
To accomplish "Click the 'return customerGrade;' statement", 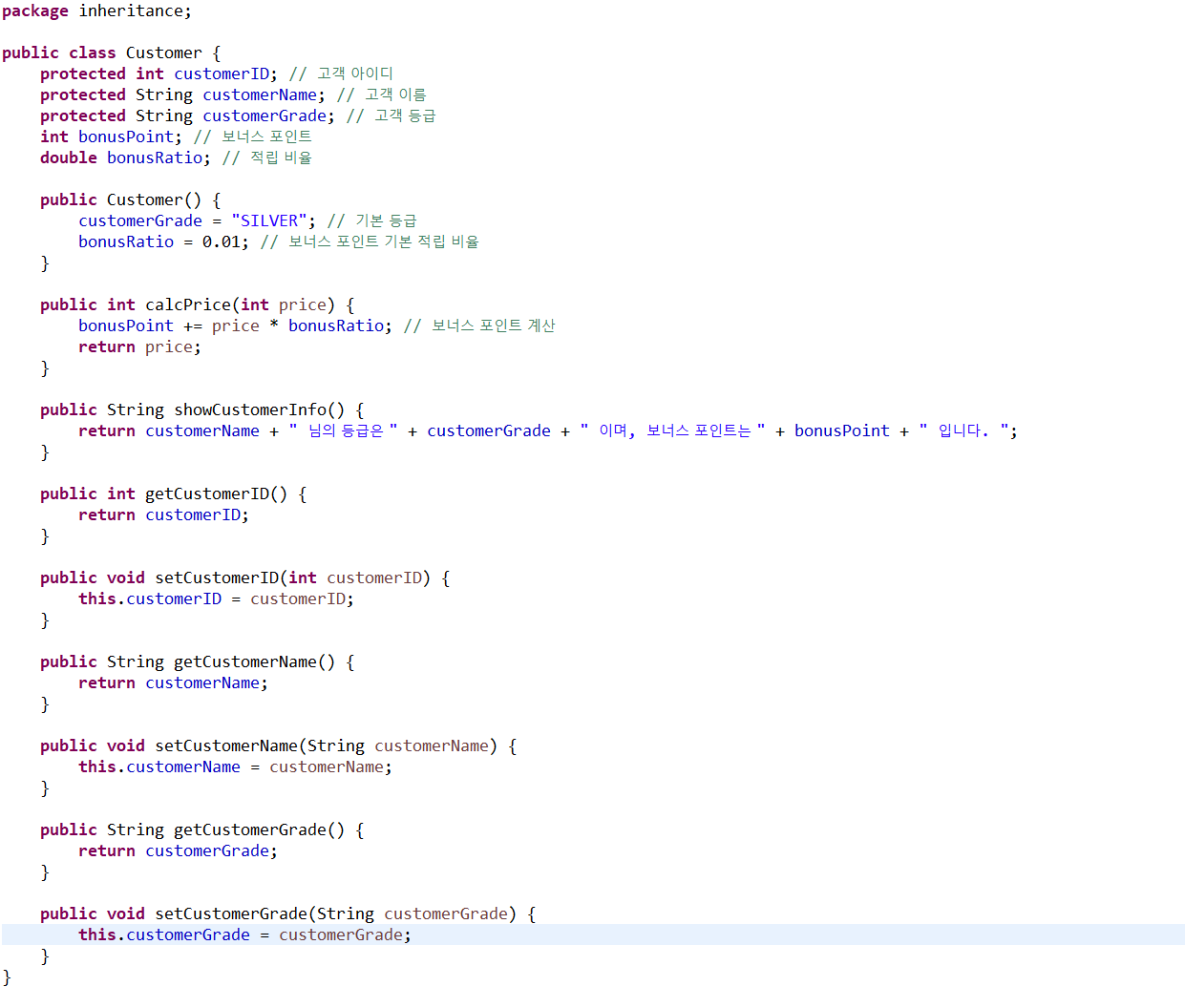I will [x=178, y=851].
